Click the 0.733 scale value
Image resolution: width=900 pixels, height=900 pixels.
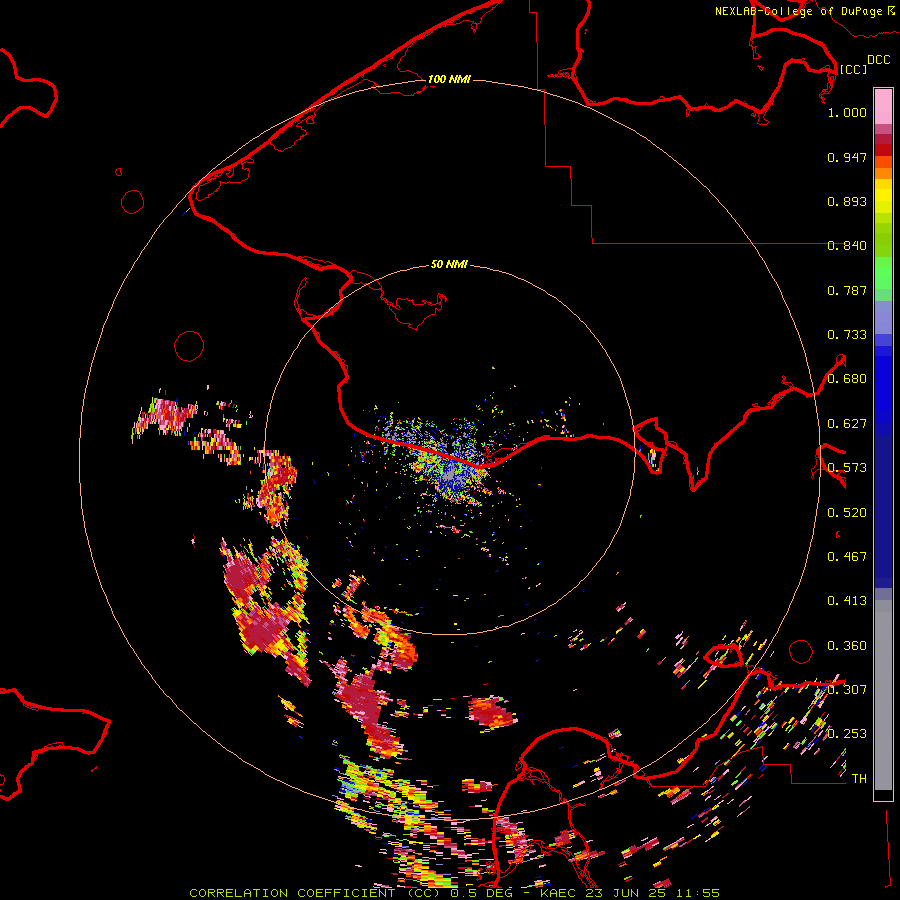click(847, 335)
